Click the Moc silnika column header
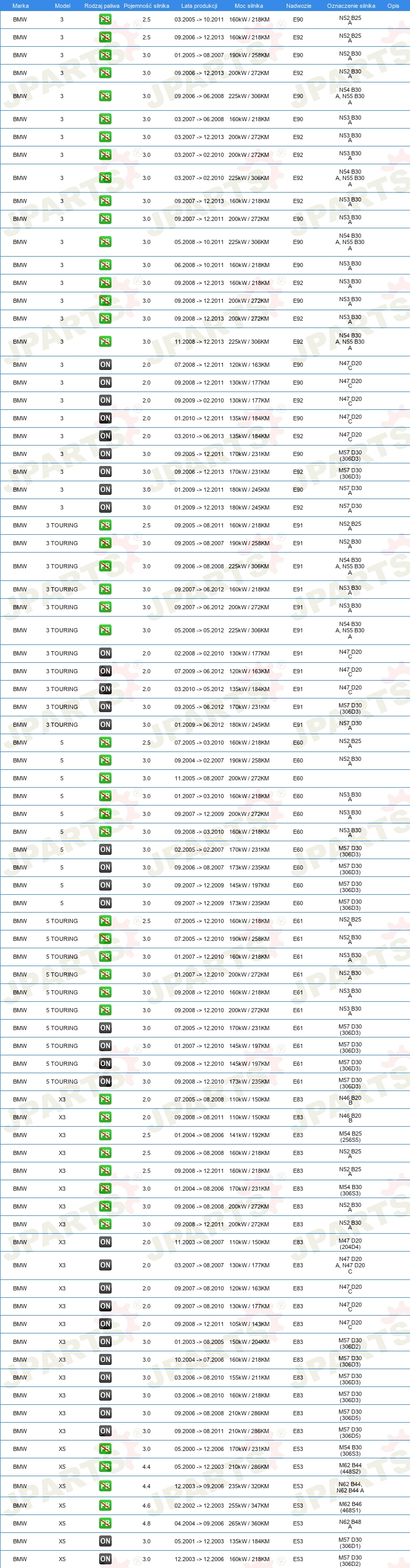Screen dimensions: 410x1568 click(249, 5)
